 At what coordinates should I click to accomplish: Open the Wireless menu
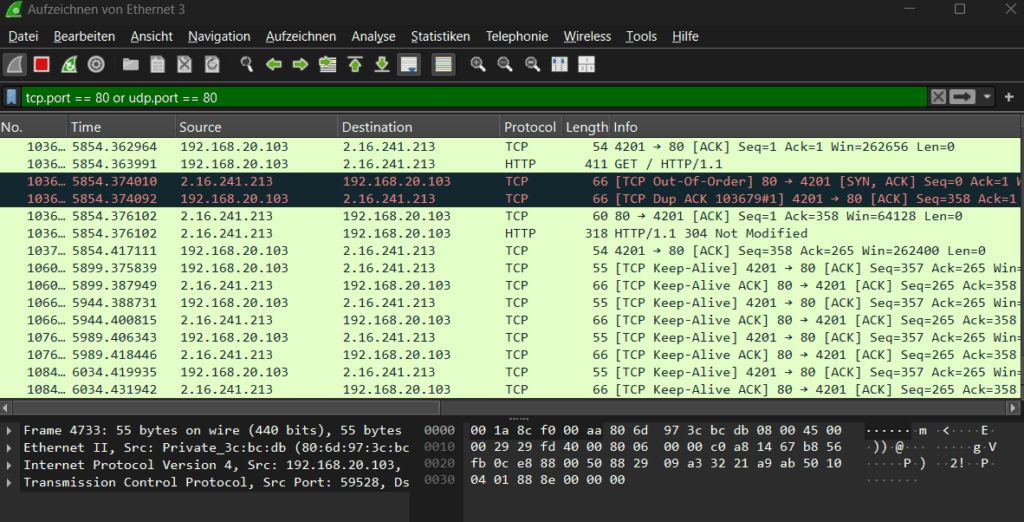pyautogui.click(x=588, y=37)
